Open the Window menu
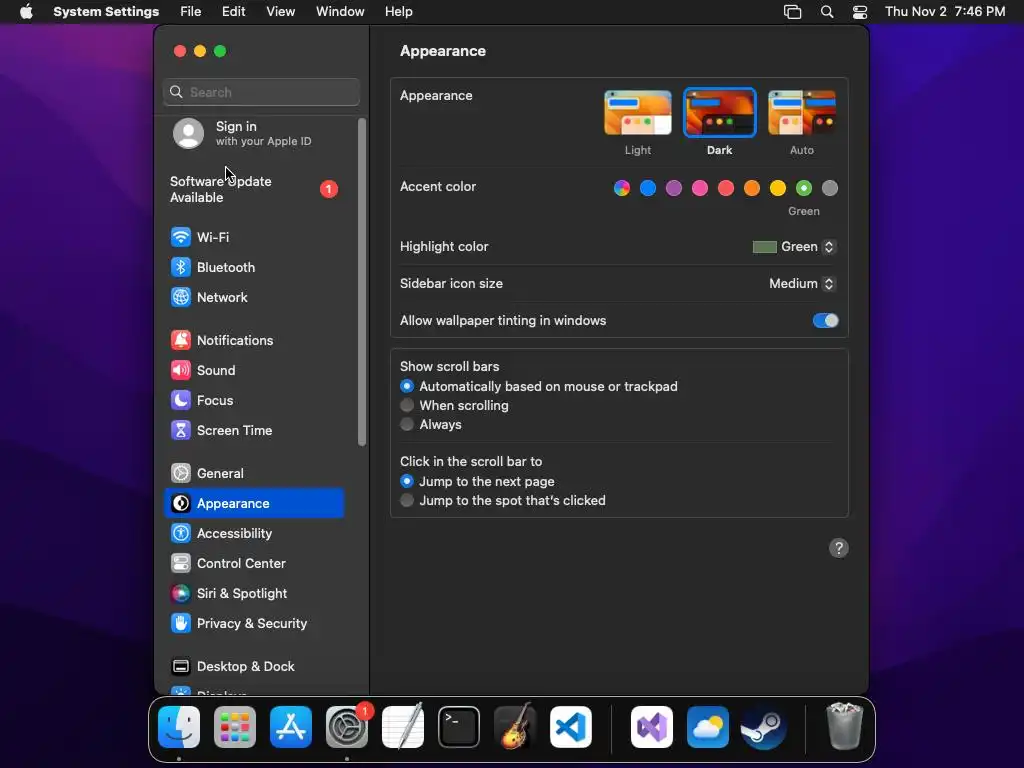The image size is (1024, 768). pos(340,12)
